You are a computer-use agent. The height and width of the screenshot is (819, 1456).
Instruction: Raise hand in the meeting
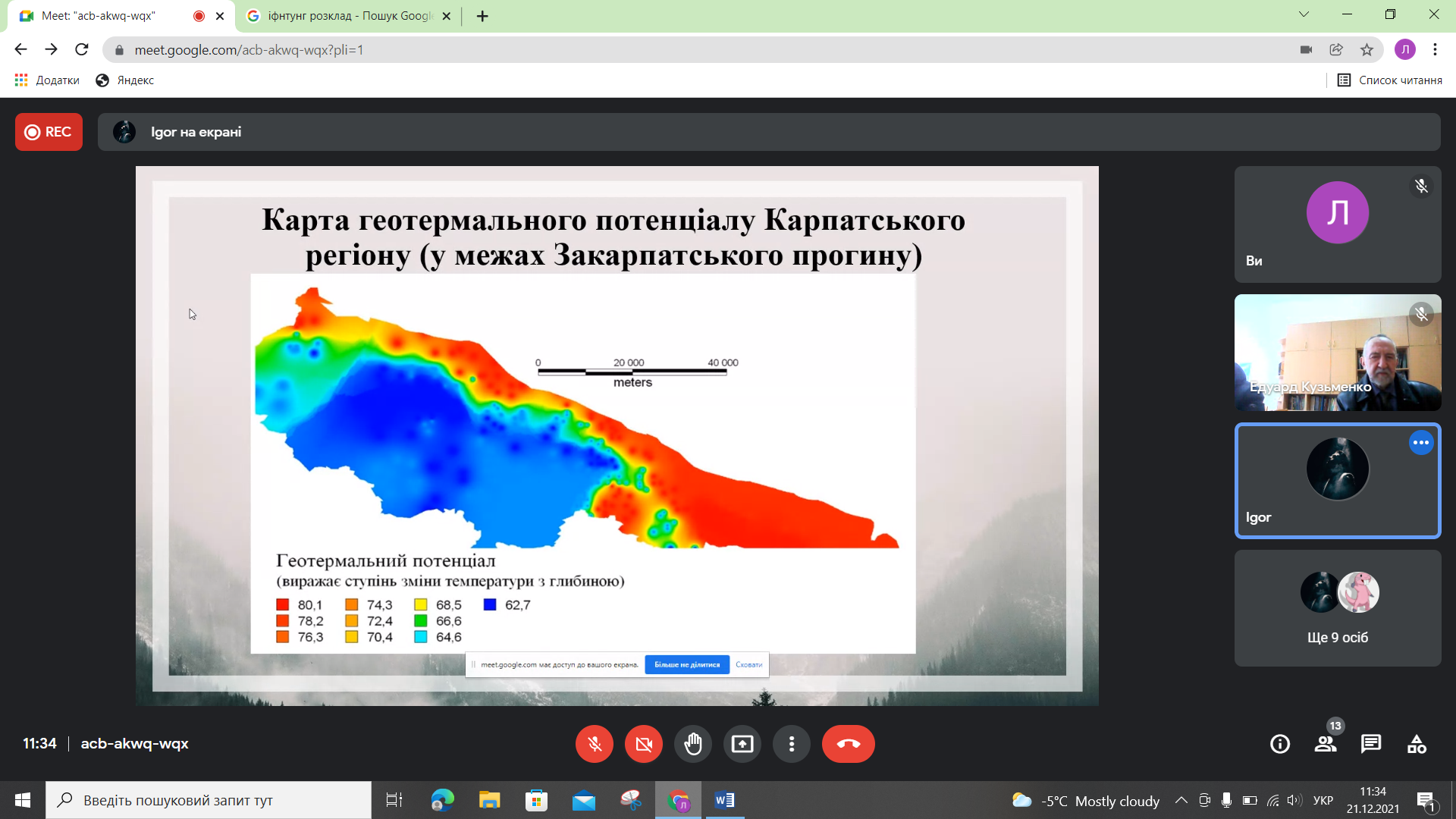[x=692, y=744]
